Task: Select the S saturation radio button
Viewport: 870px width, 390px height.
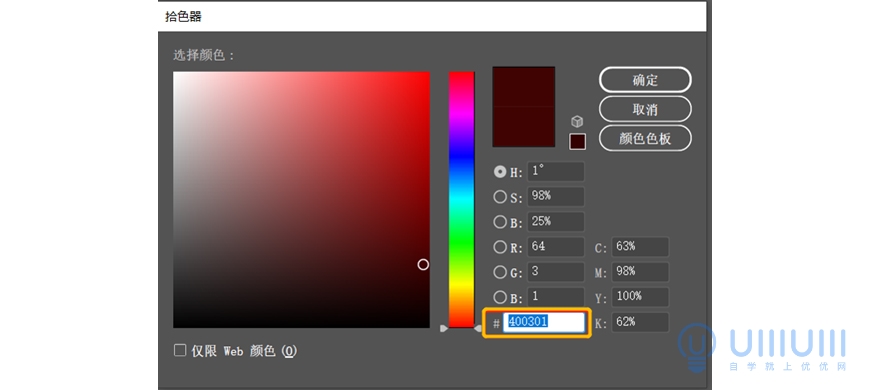Action: pyautogui.click(x=500, y=196)
